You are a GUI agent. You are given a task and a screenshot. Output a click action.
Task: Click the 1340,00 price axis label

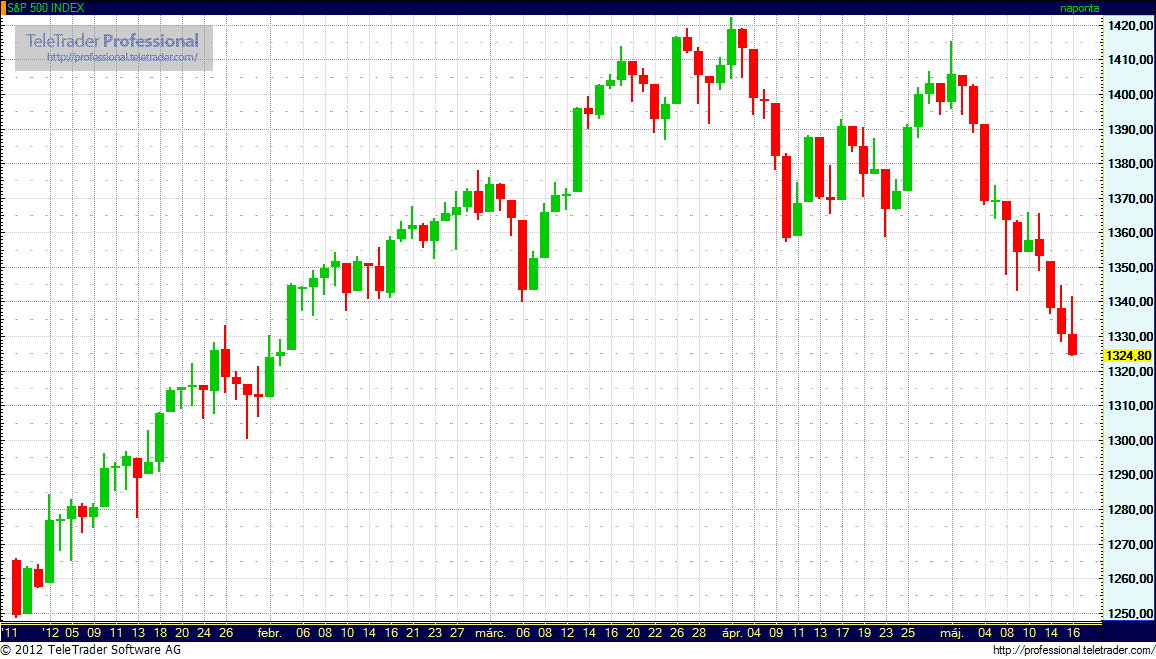1129,301
